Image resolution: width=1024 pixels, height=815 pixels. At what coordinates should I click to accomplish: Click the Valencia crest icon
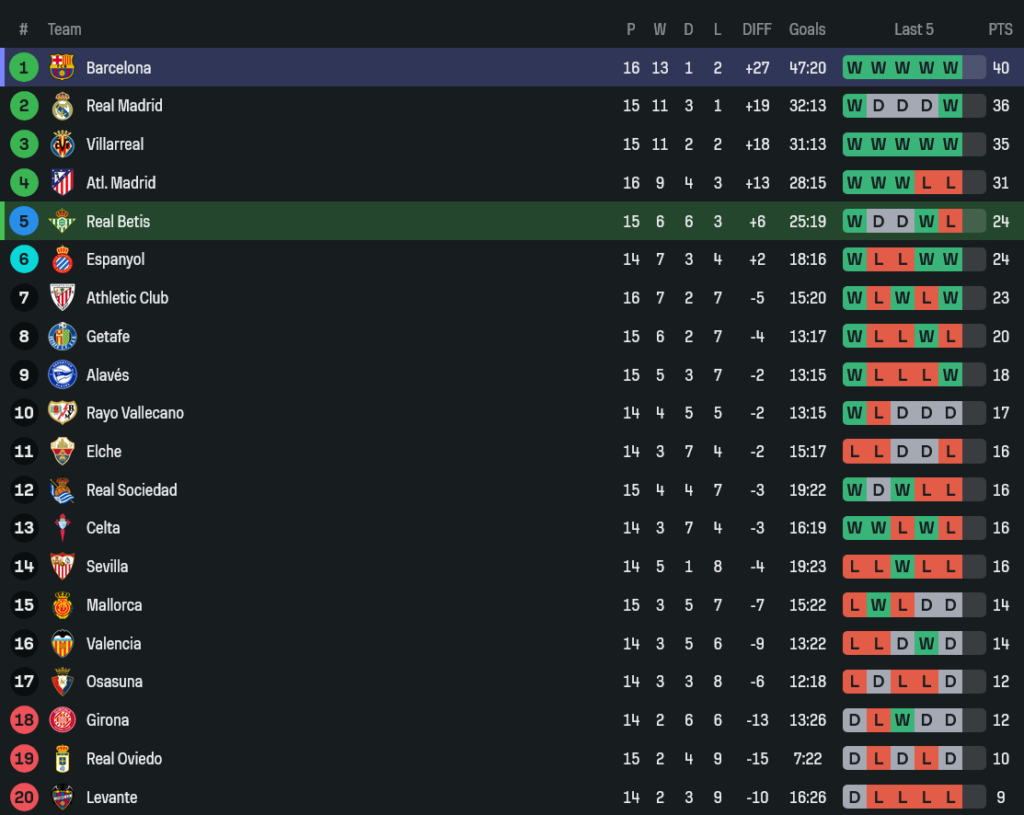(x=62, y=644)
